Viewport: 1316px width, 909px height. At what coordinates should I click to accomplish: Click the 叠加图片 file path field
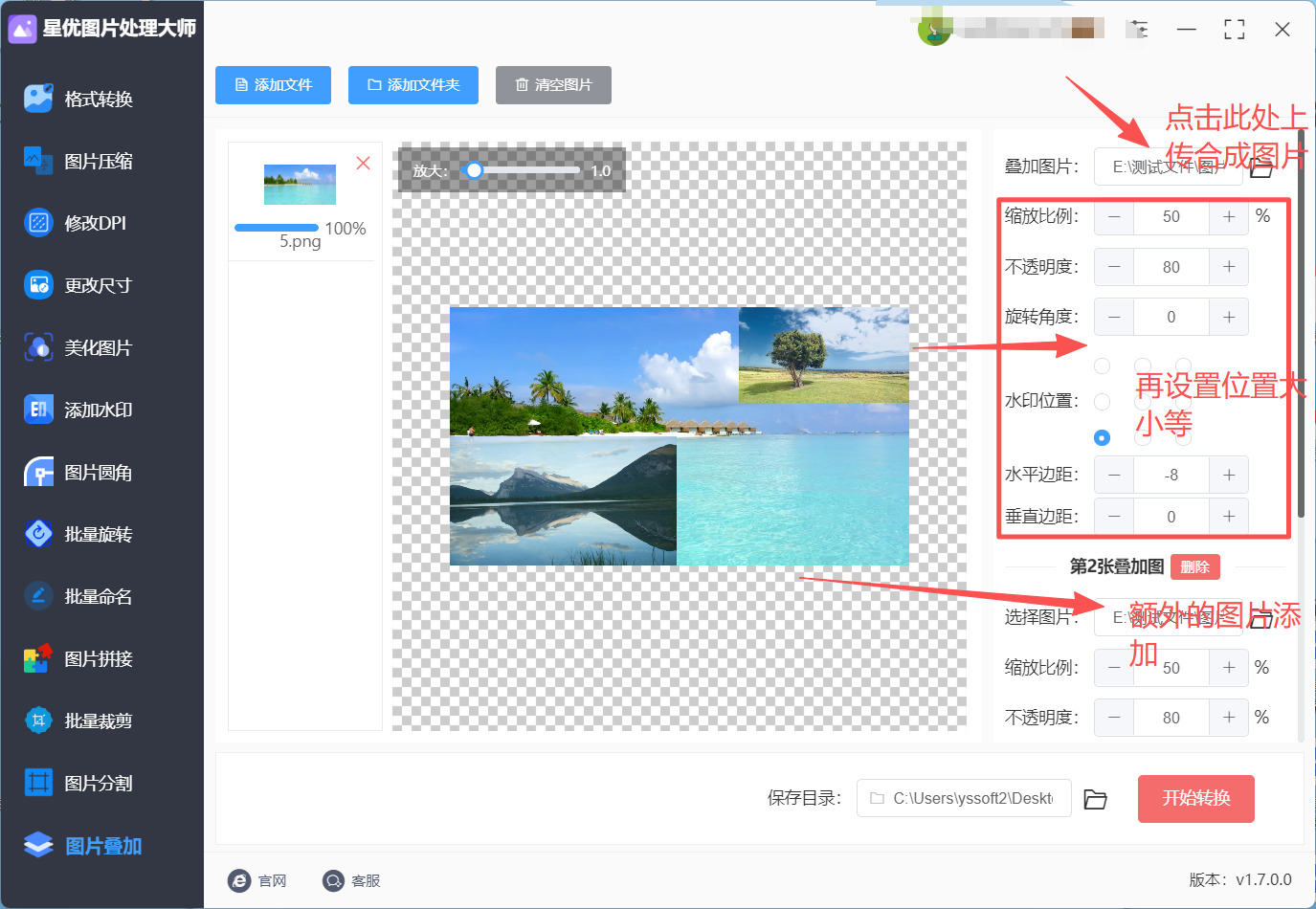pyautogui.click(x=1169, y=167)
